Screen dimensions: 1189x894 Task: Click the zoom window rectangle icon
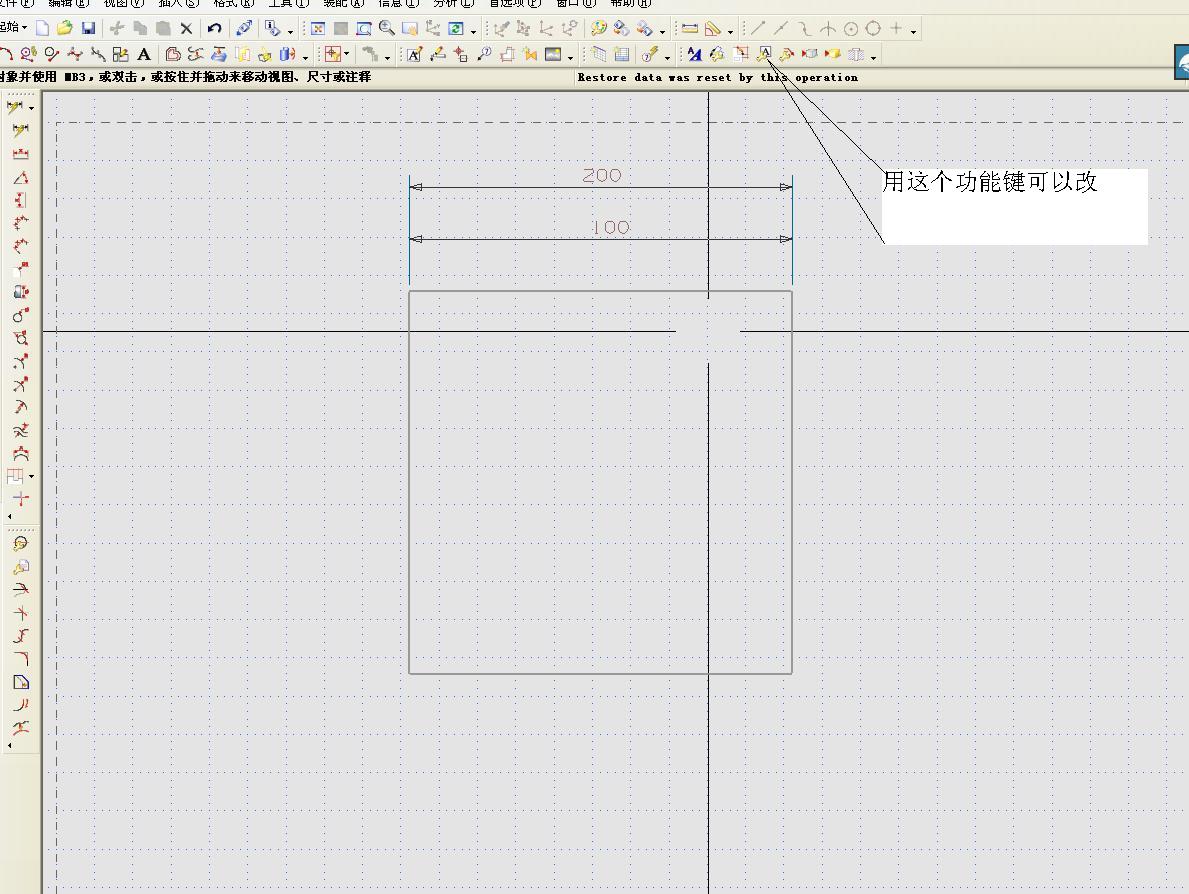(364, 29)
